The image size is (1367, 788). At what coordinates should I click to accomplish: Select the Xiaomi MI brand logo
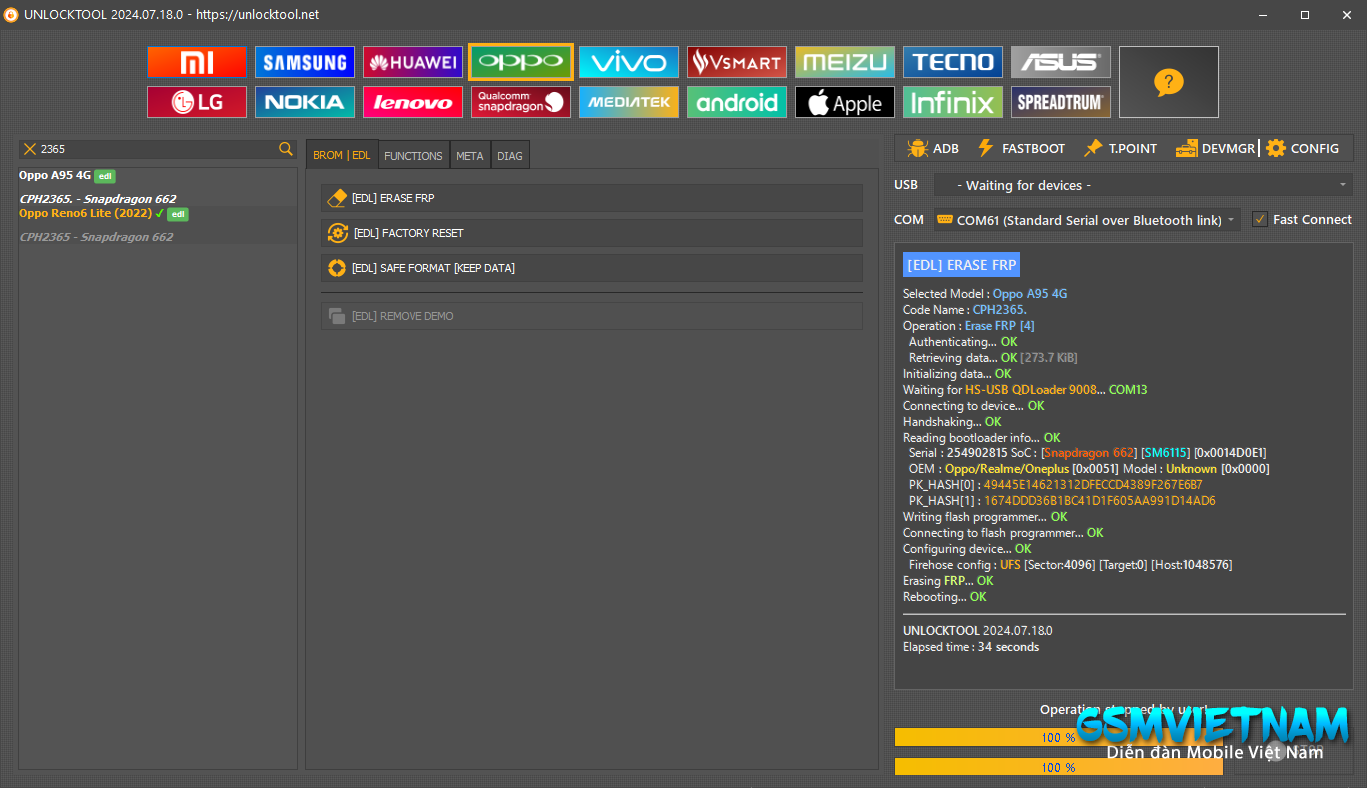[196, 62]
